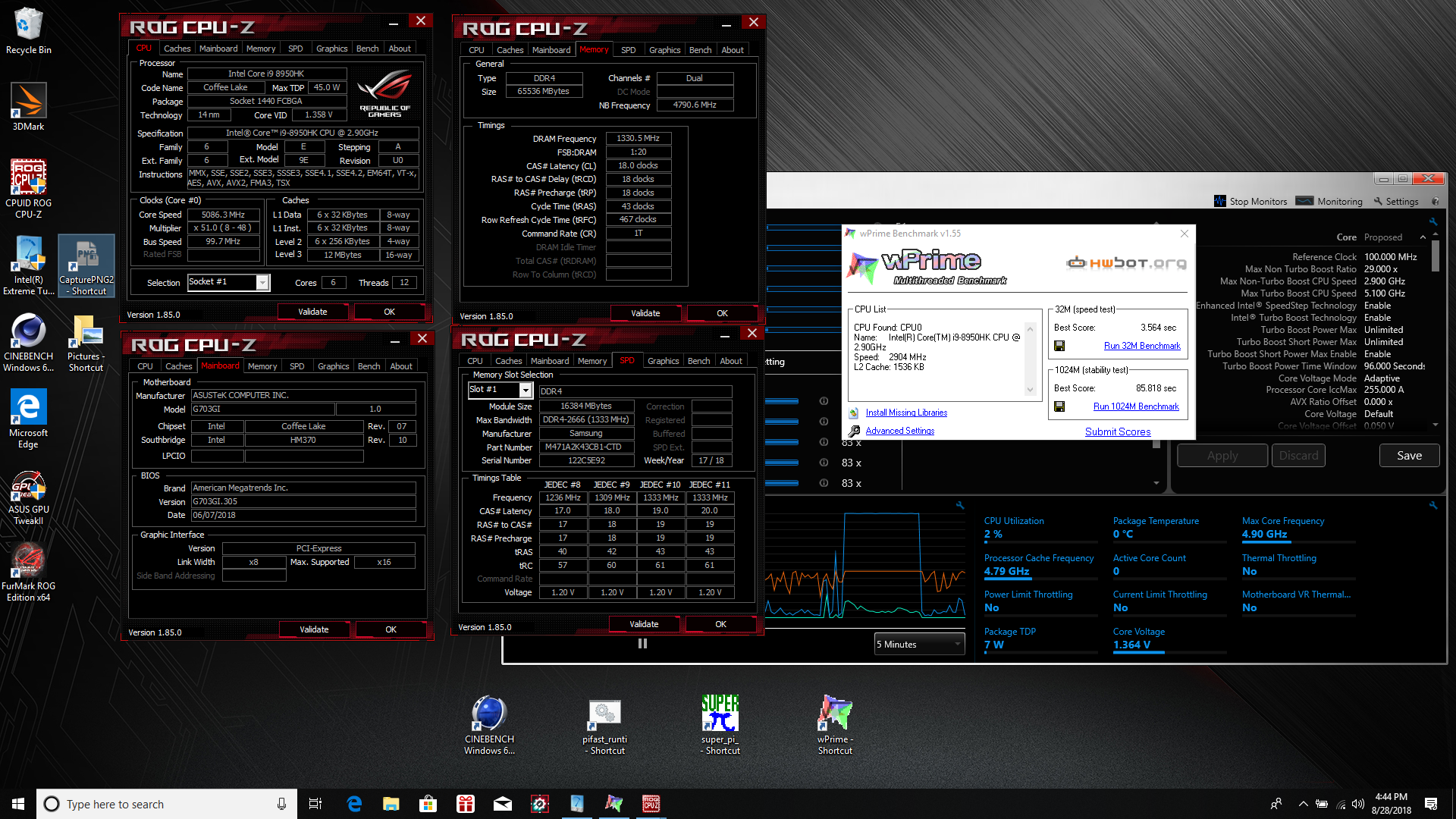1456x819 pixels.
Task: Click the microphone icon in the search box
Action: coord(281,804)
